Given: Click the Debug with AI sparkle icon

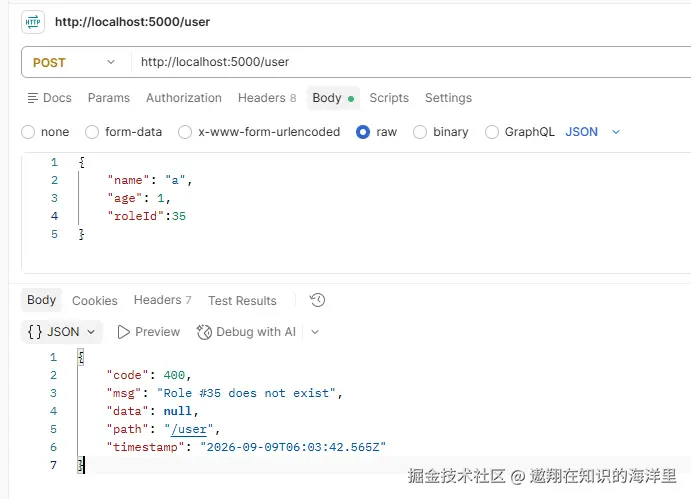Looking at the screenshot, I should coord(204,332).
